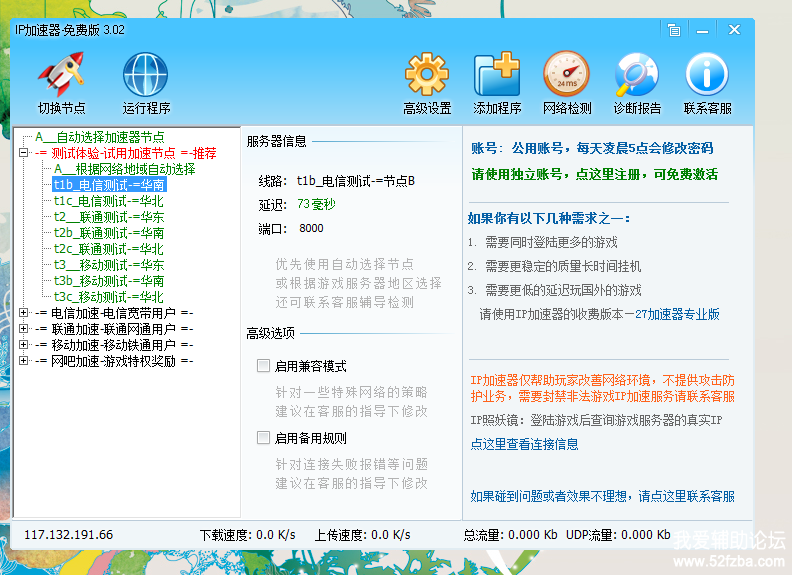Select node t1b_电信测试-=华南
The image size is (792, 575).
click(x=109, y=185)
